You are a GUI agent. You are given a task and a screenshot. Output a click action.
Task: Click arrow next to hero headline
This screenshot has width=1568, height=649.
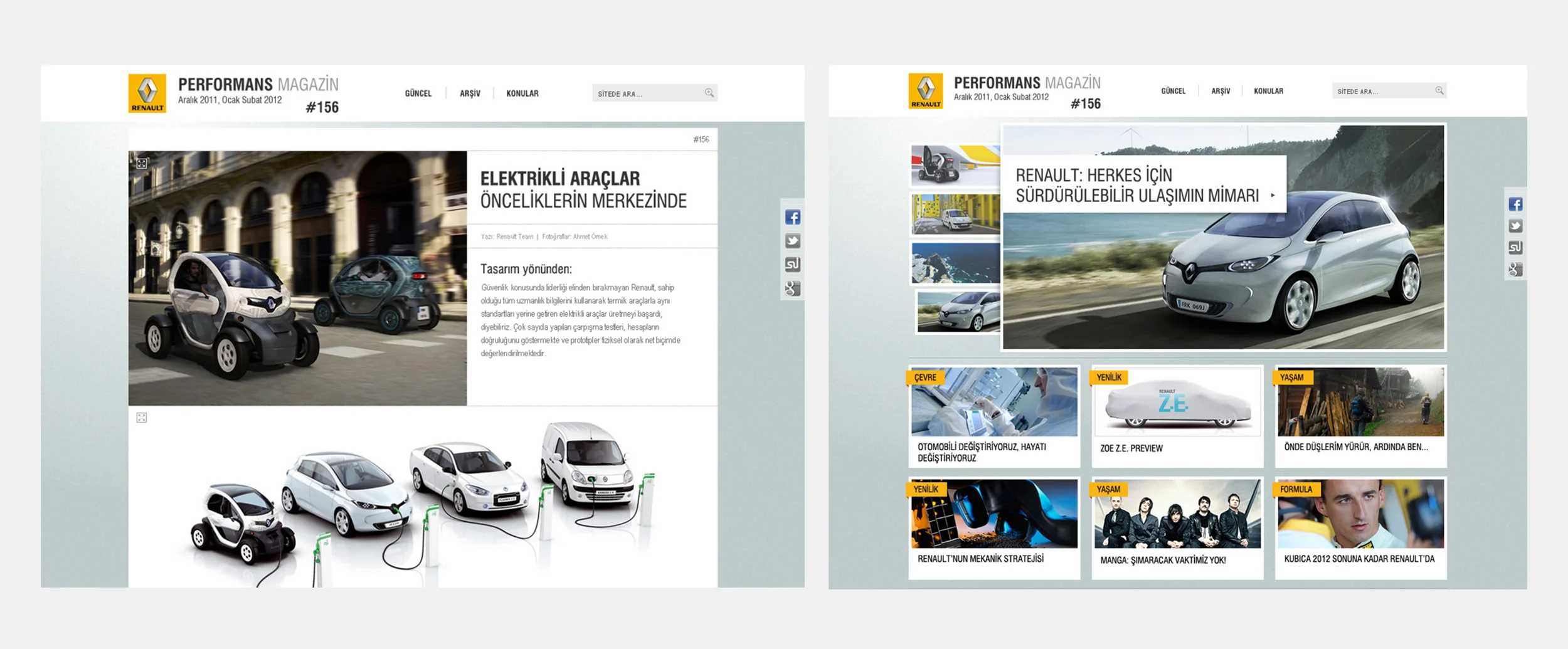(x=1273, y=195)
